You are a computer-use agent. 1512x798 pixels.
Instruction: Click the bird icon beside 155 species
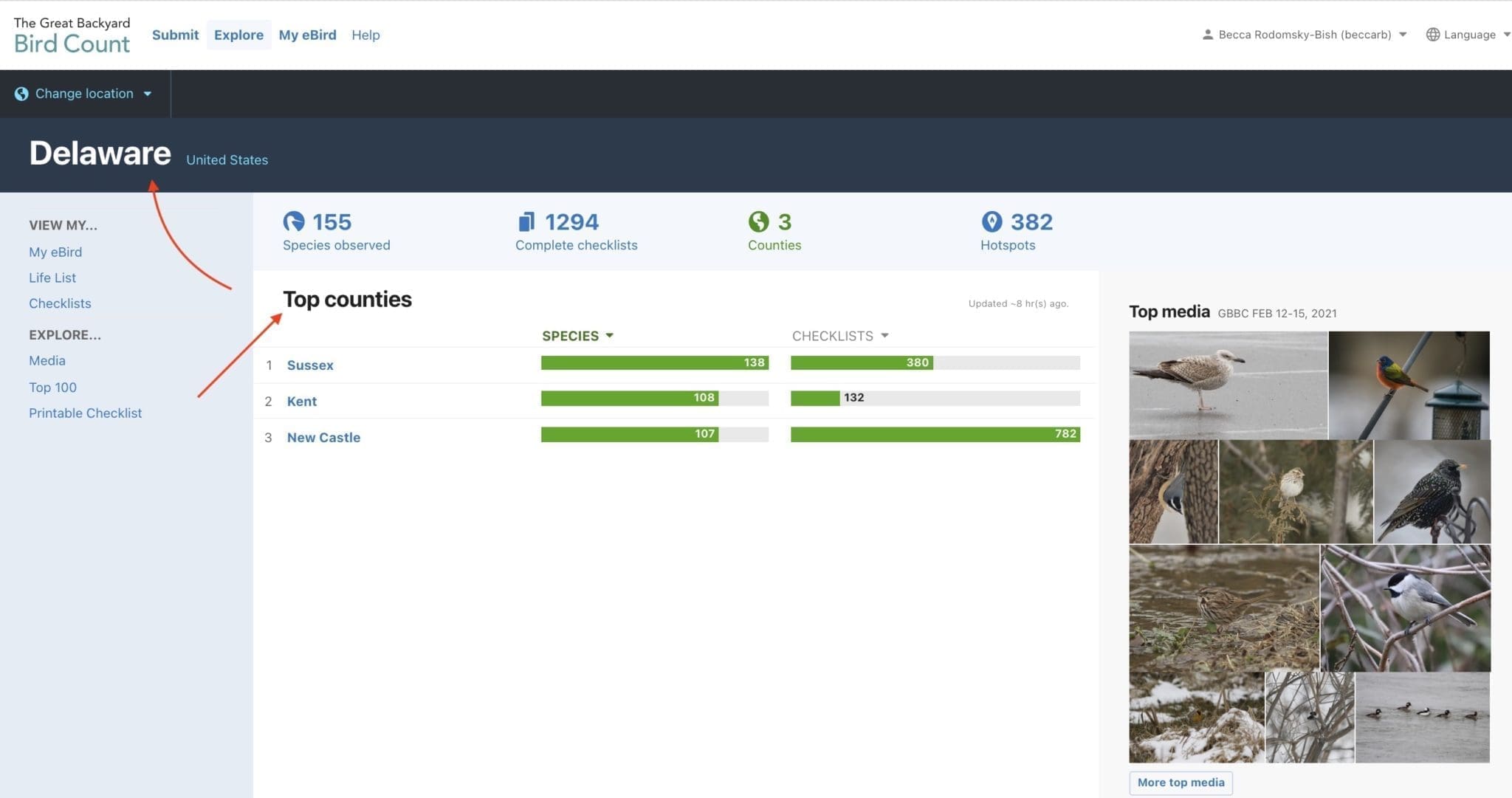coord(294,221)
